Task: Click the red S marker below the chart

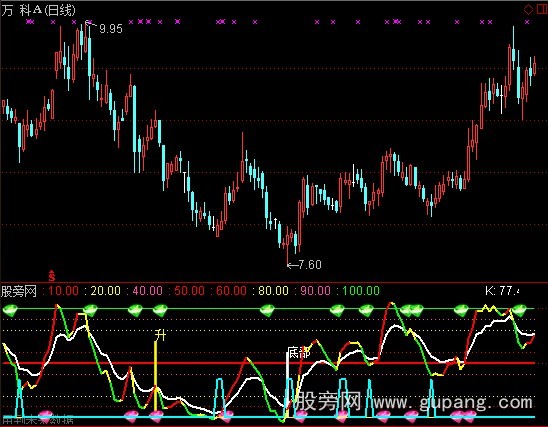Action: tap(52, 276)
